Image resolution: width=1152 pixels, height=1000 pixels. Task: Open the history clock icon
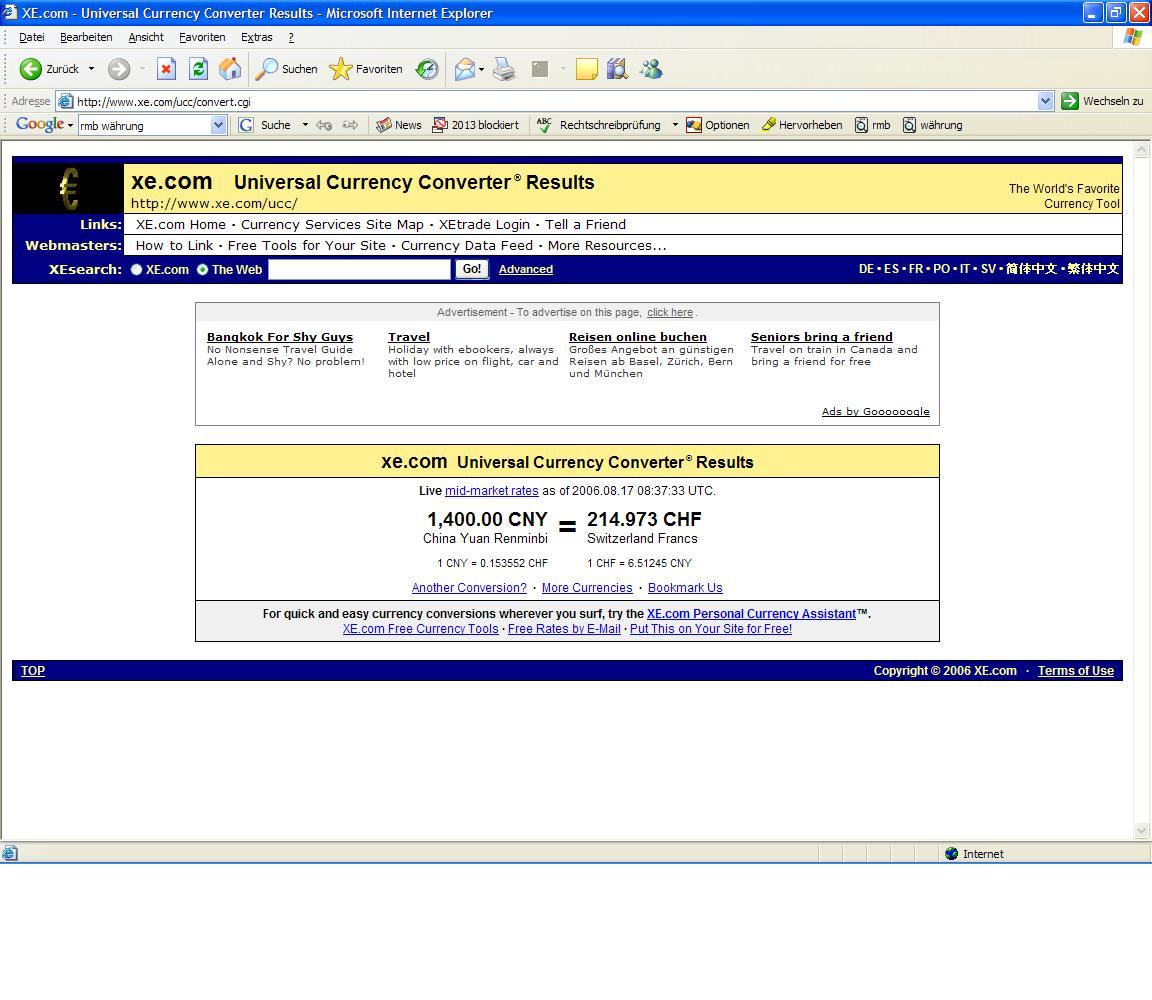point(427,69)
